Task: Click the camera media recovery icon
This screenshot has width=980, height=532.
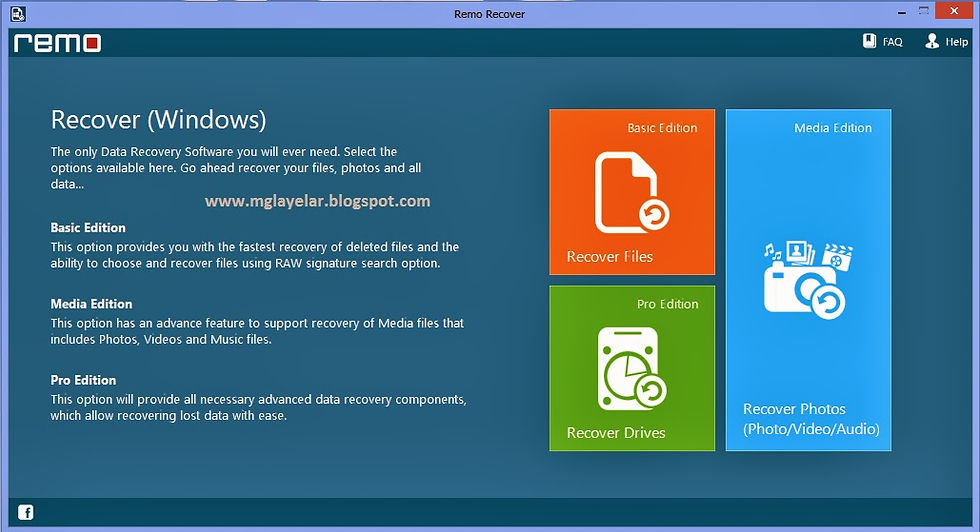Action: (x=808, y=279)
